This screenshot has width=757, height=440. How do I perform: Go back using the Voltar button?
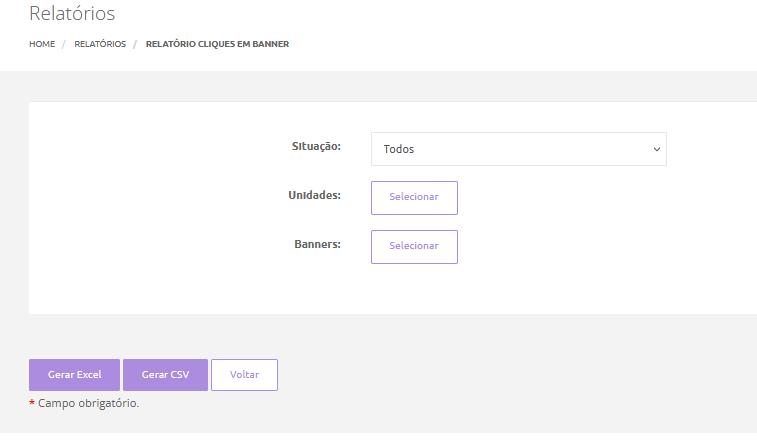[x=244, y=375]
